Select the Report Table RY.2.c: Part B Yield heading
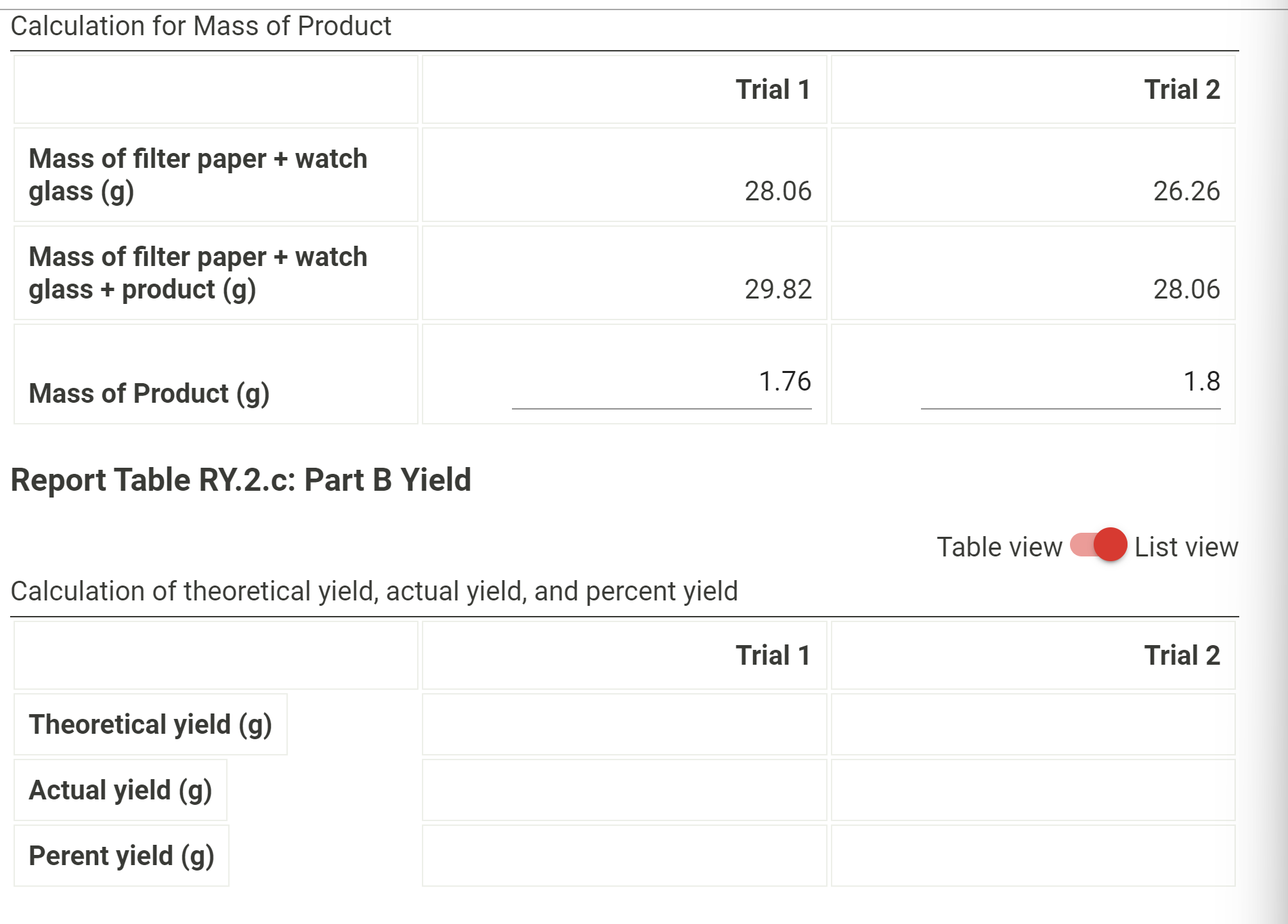This screenshot has height=924, width=1288. [x=242, y=480]
